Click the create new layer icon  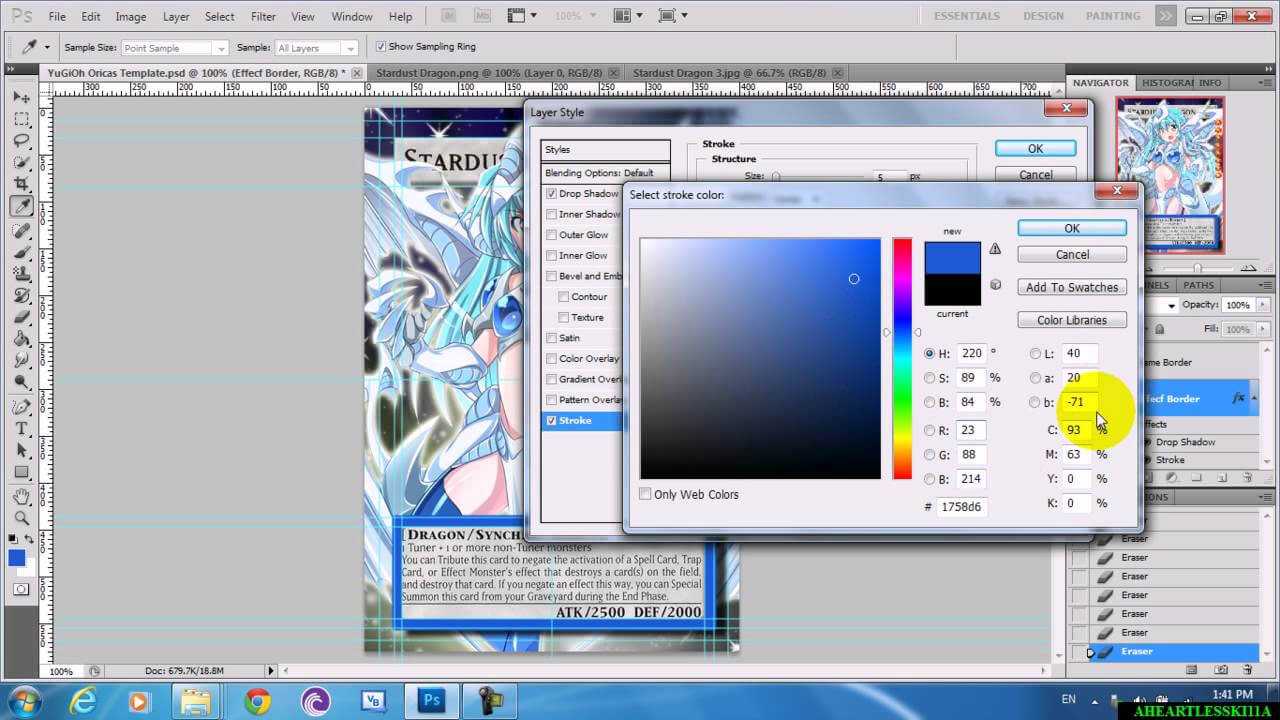(1221, 479)
